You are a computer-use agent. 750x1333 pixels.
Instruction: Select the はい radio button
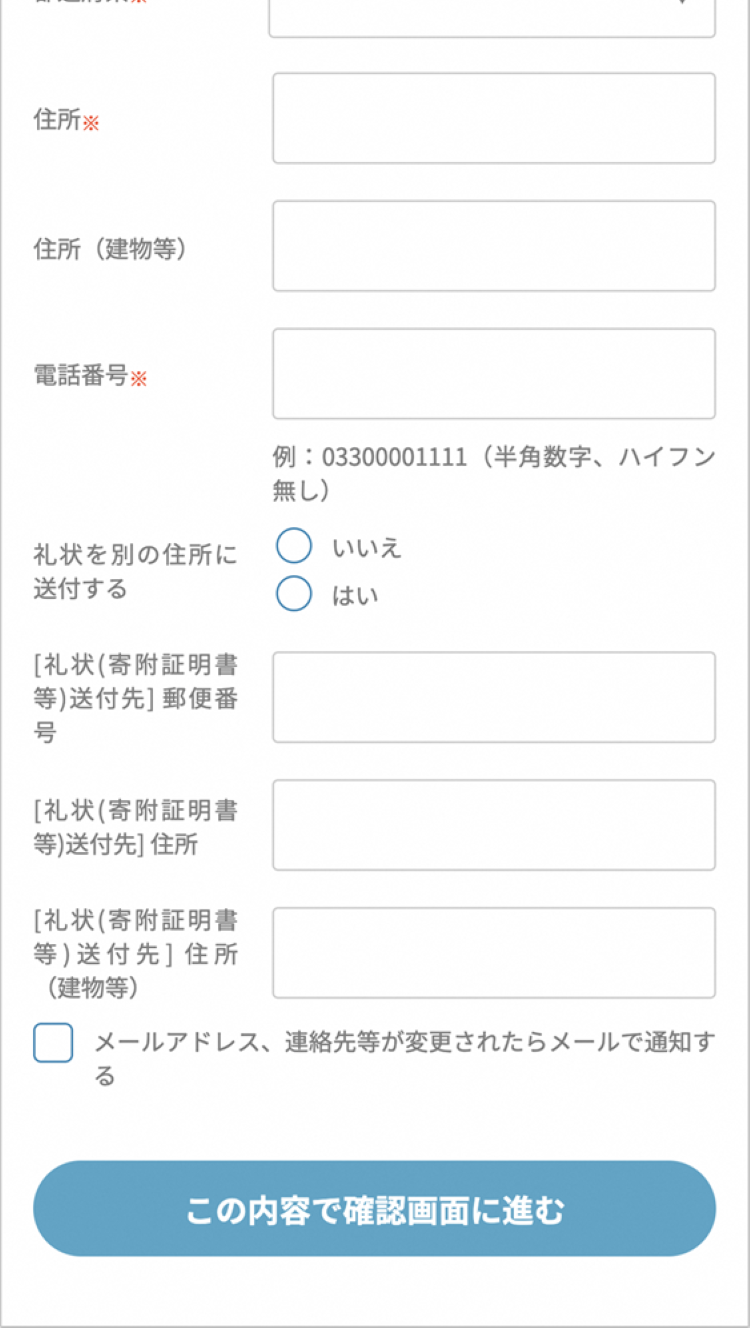294,594
